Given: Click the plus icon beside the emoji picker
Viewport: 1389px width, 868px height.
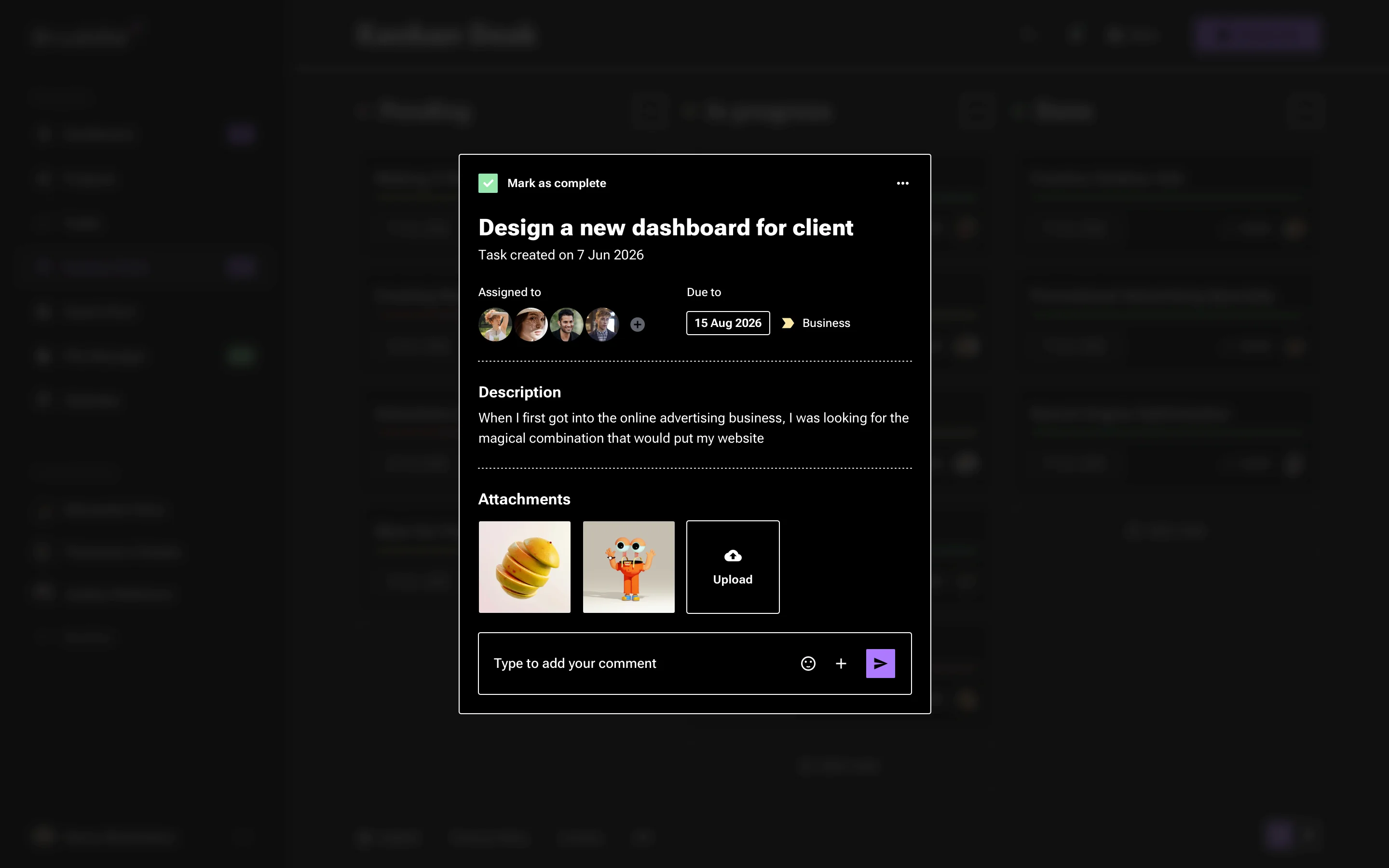Looking at the screenshot, I should 841,663.
